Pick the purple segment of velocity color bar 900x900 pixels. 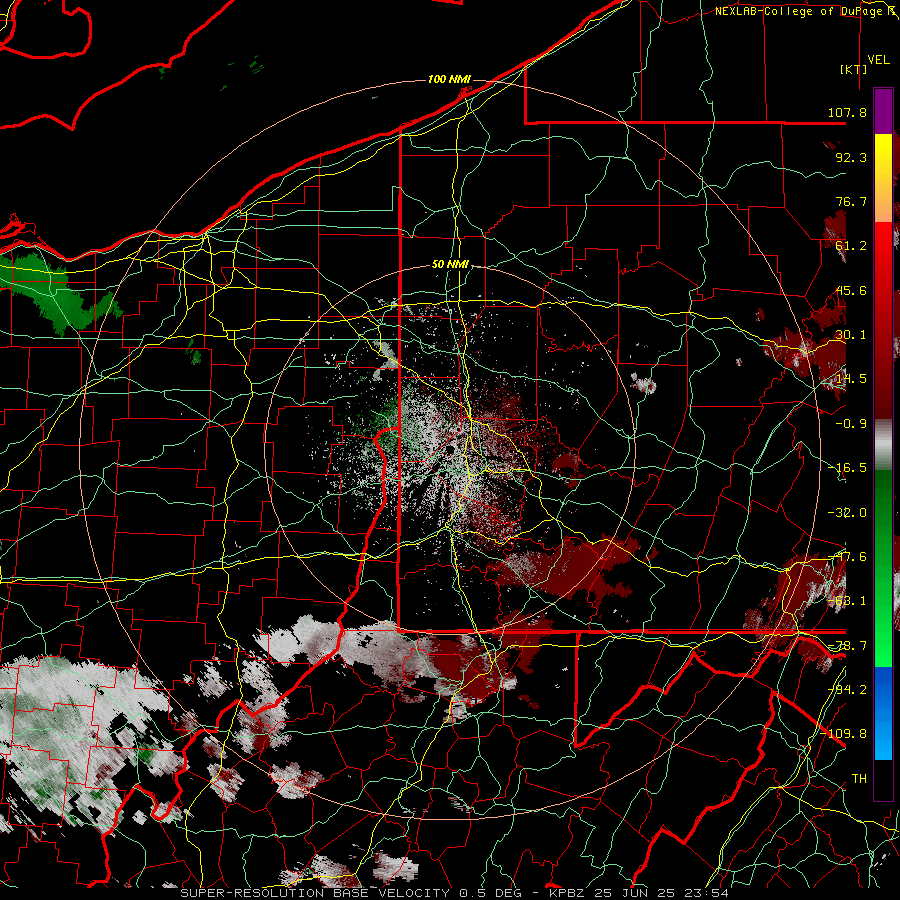coord(883,111)
